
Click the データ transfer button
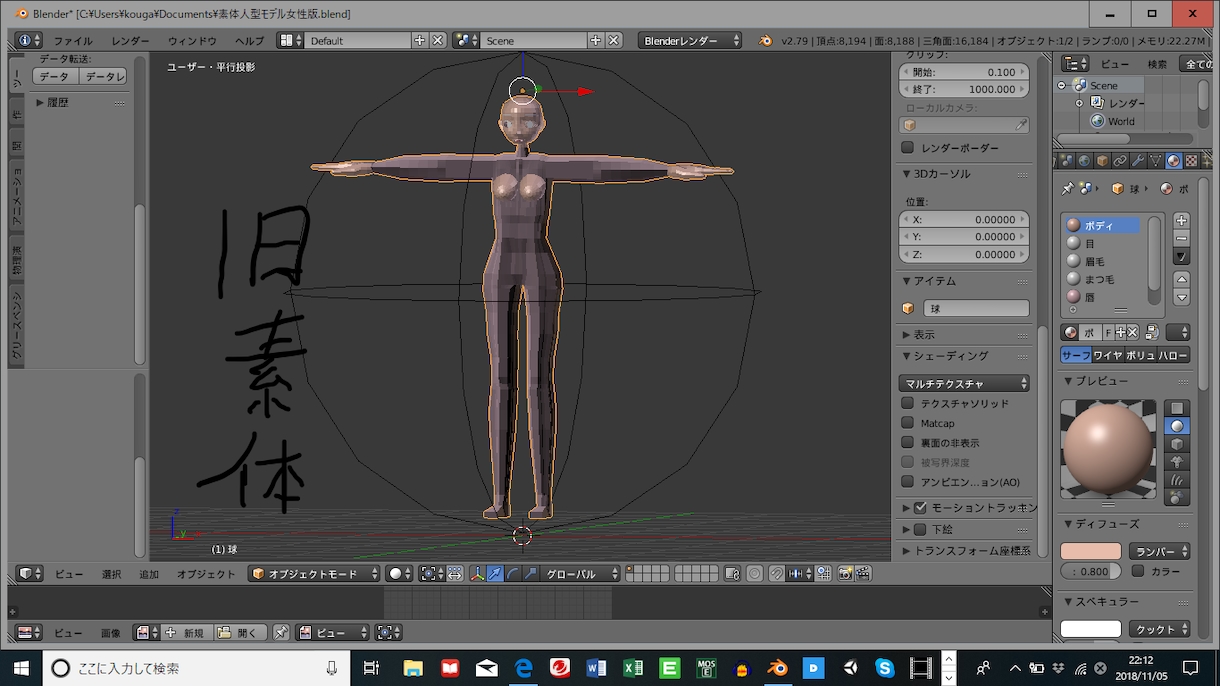click(x=55, y=77)
